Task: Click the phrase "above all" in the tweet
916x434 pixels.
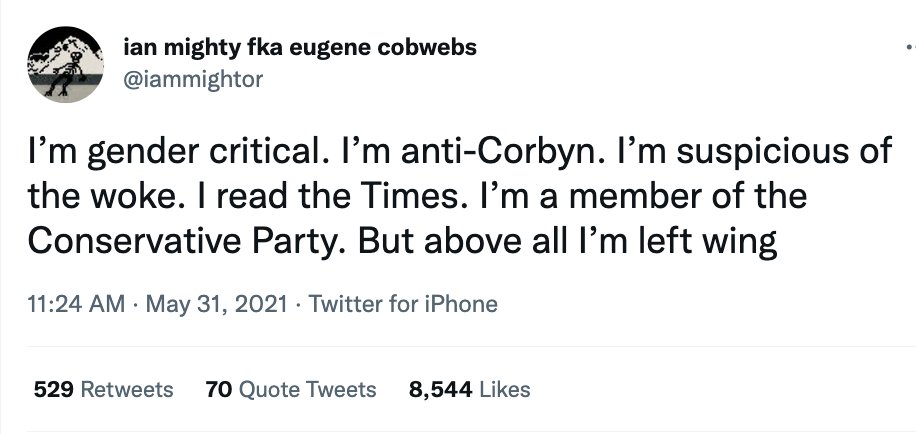Action: coord(528,238)
